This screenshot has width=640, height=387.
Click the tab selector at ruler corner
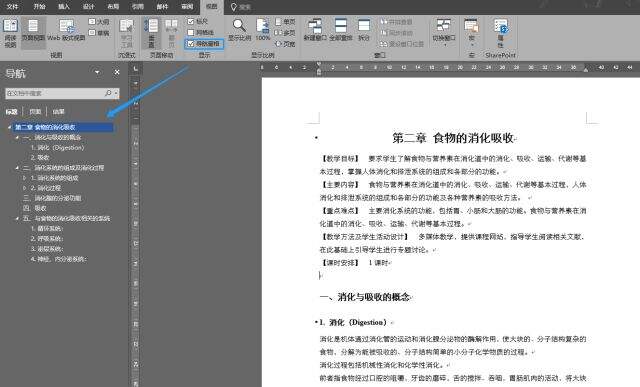135,69
